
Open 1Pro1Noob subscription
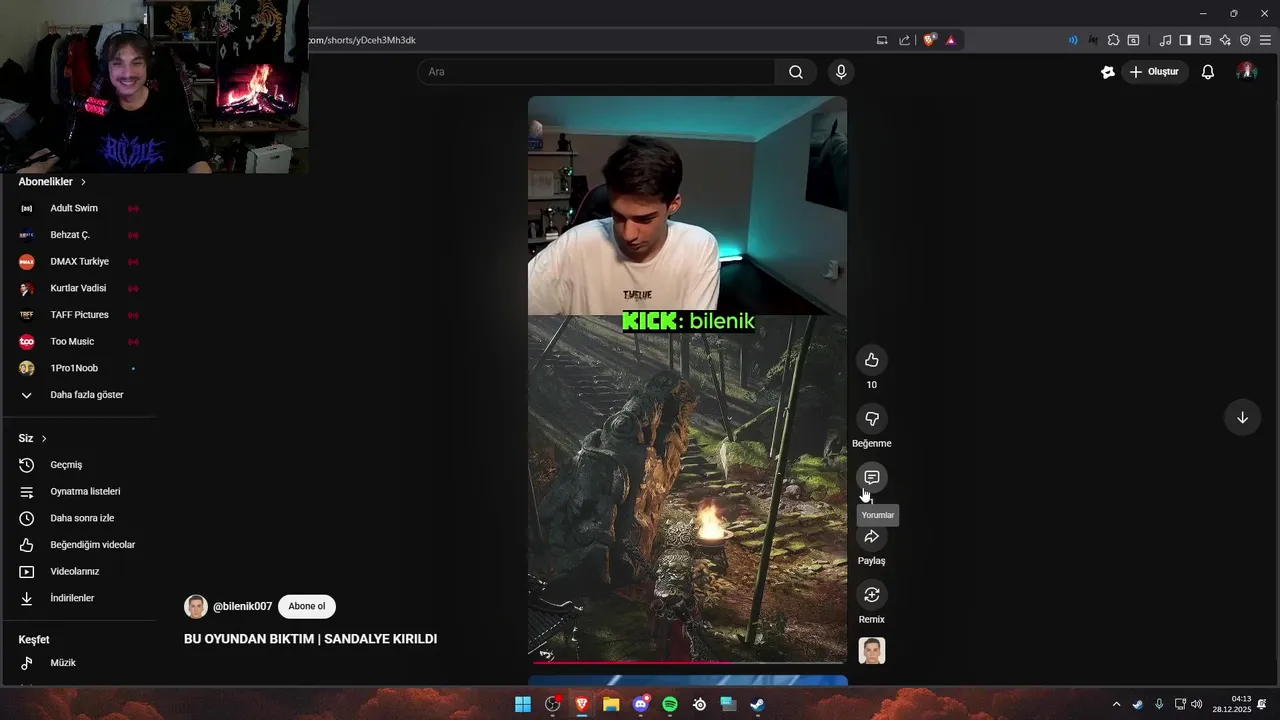point(78,368)
